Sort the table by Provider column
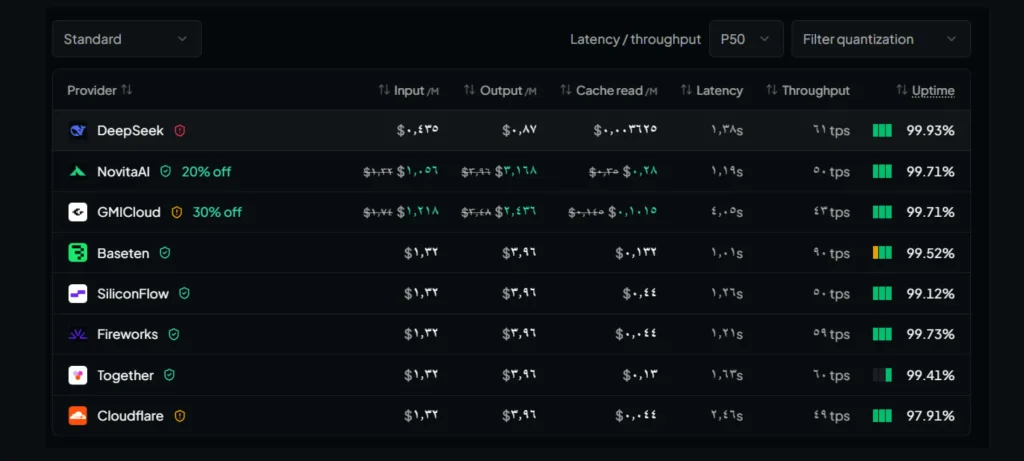This screenshot has height=461, width=1024. [99, 90]
